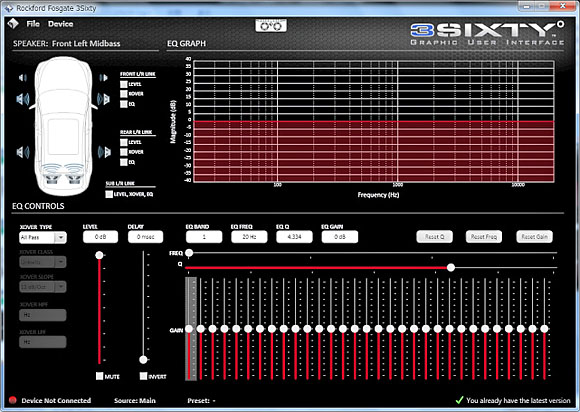Enable Front L/R Link EQ checkbox
The width and height of the screenshot is (580, 412).
tap(124, 104)
